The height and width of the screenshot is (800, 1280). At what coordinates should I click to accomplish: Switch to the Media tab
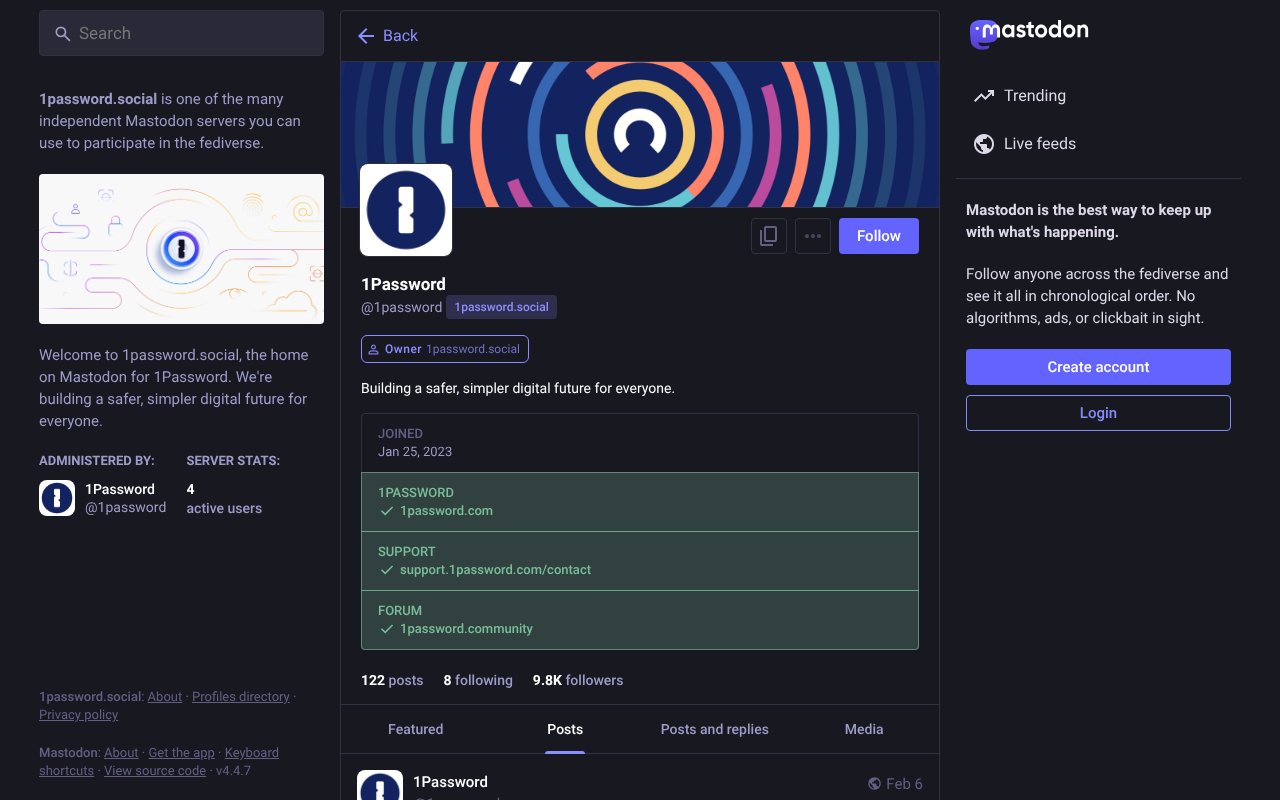coord(863,729)
